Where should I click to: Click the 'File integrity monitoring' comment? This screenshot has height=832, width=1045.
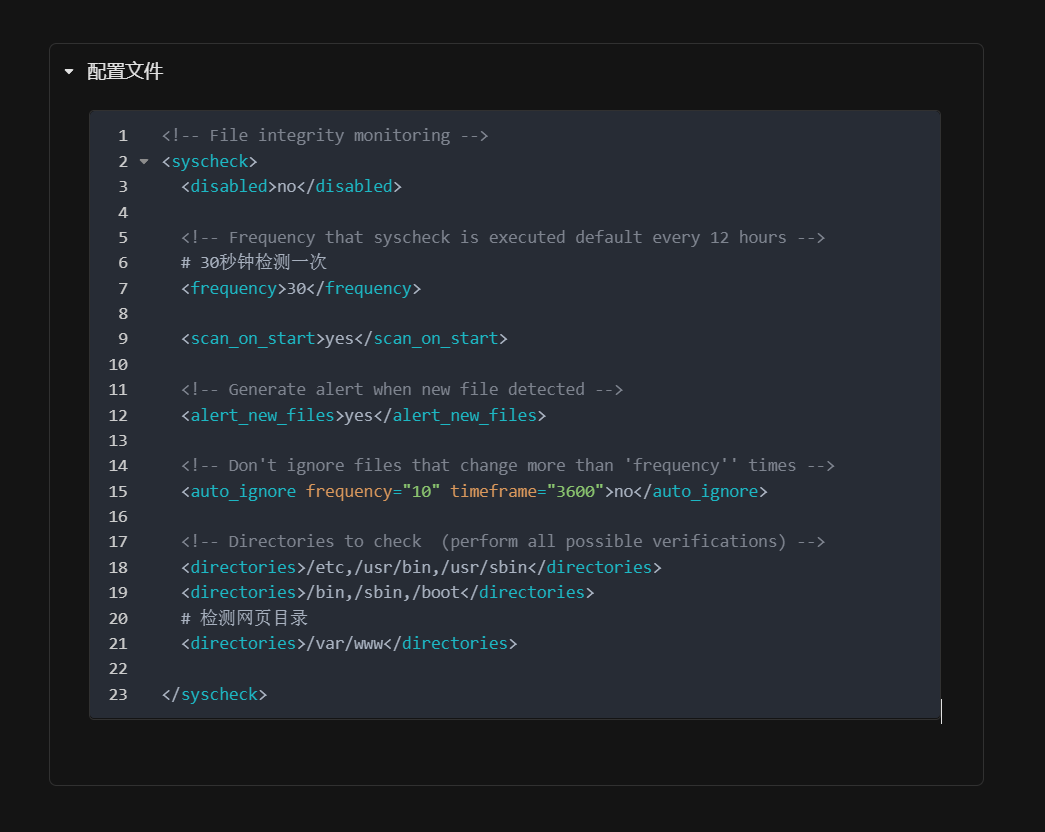[x=324, y=136]
